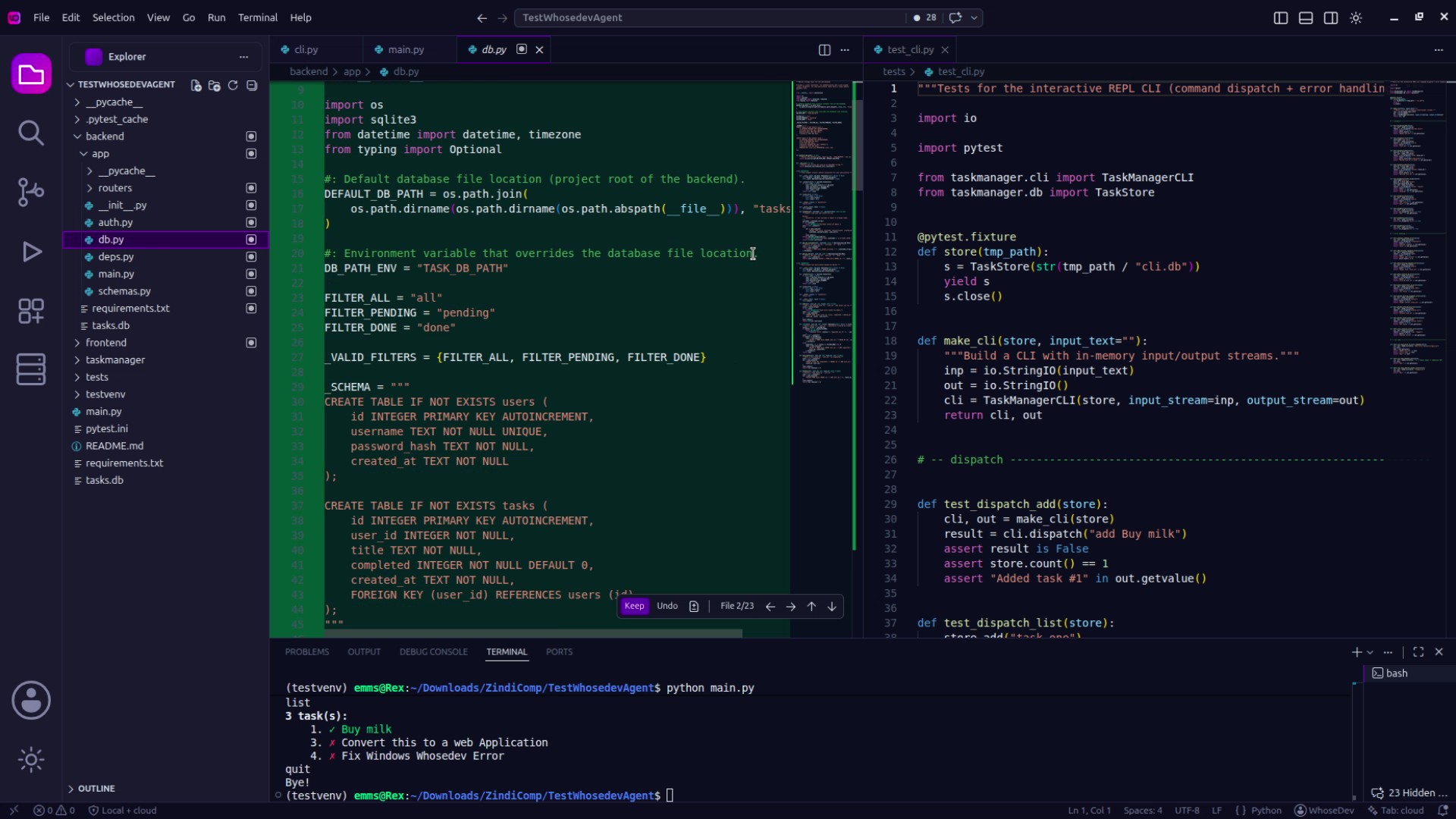Switch to the PROBLEMS panel tab

point(307,652)
